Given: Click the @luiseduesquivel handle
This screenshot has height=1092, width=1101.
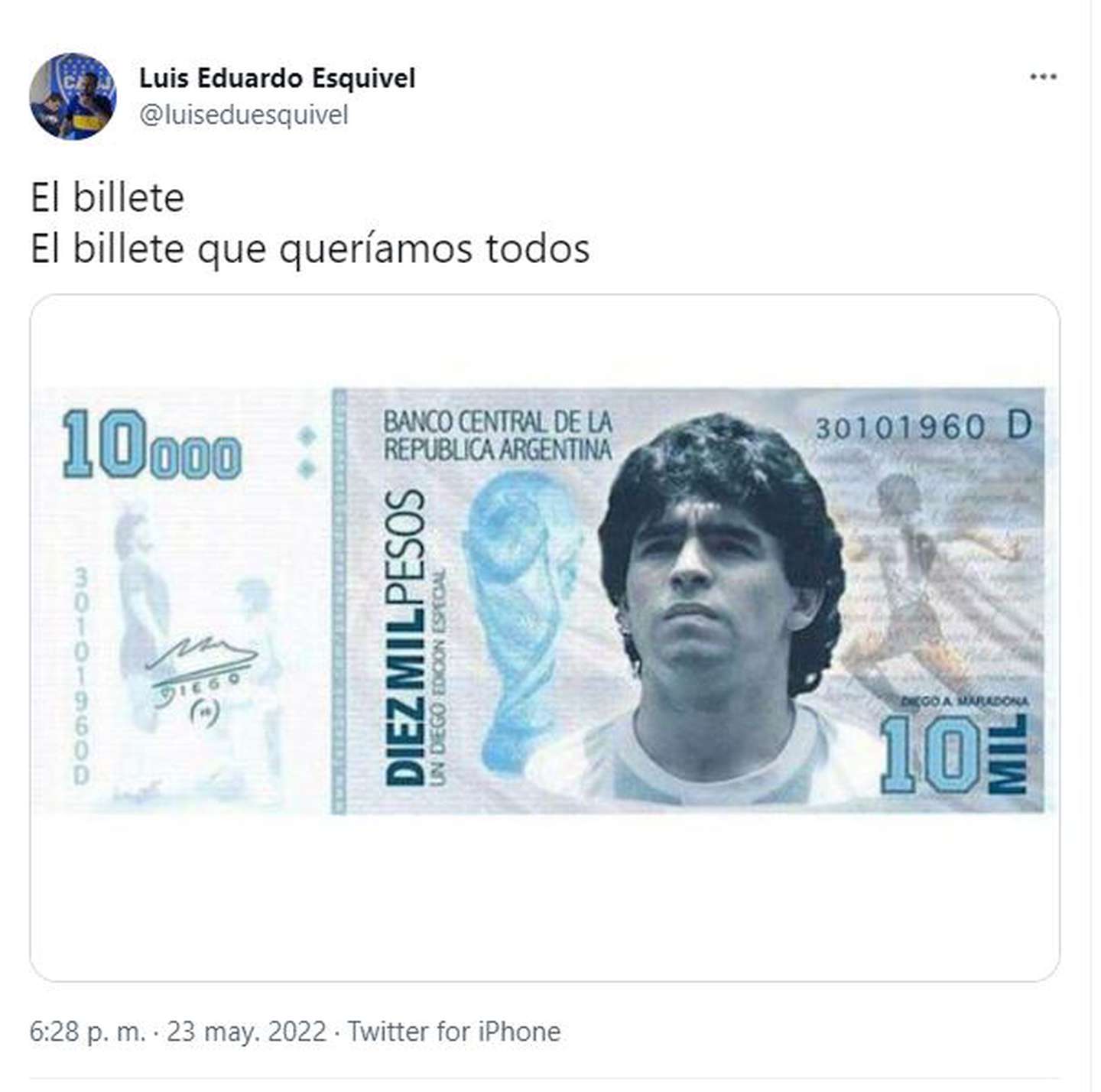Looking at the screenshot, I should tap(243, 115).
